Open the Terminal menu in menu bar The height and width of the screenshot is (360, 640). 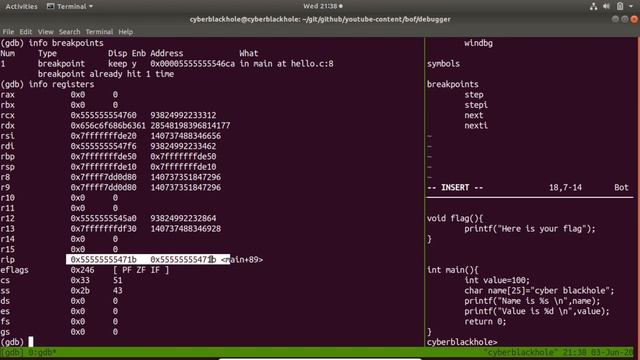click(x=99, y=31)
